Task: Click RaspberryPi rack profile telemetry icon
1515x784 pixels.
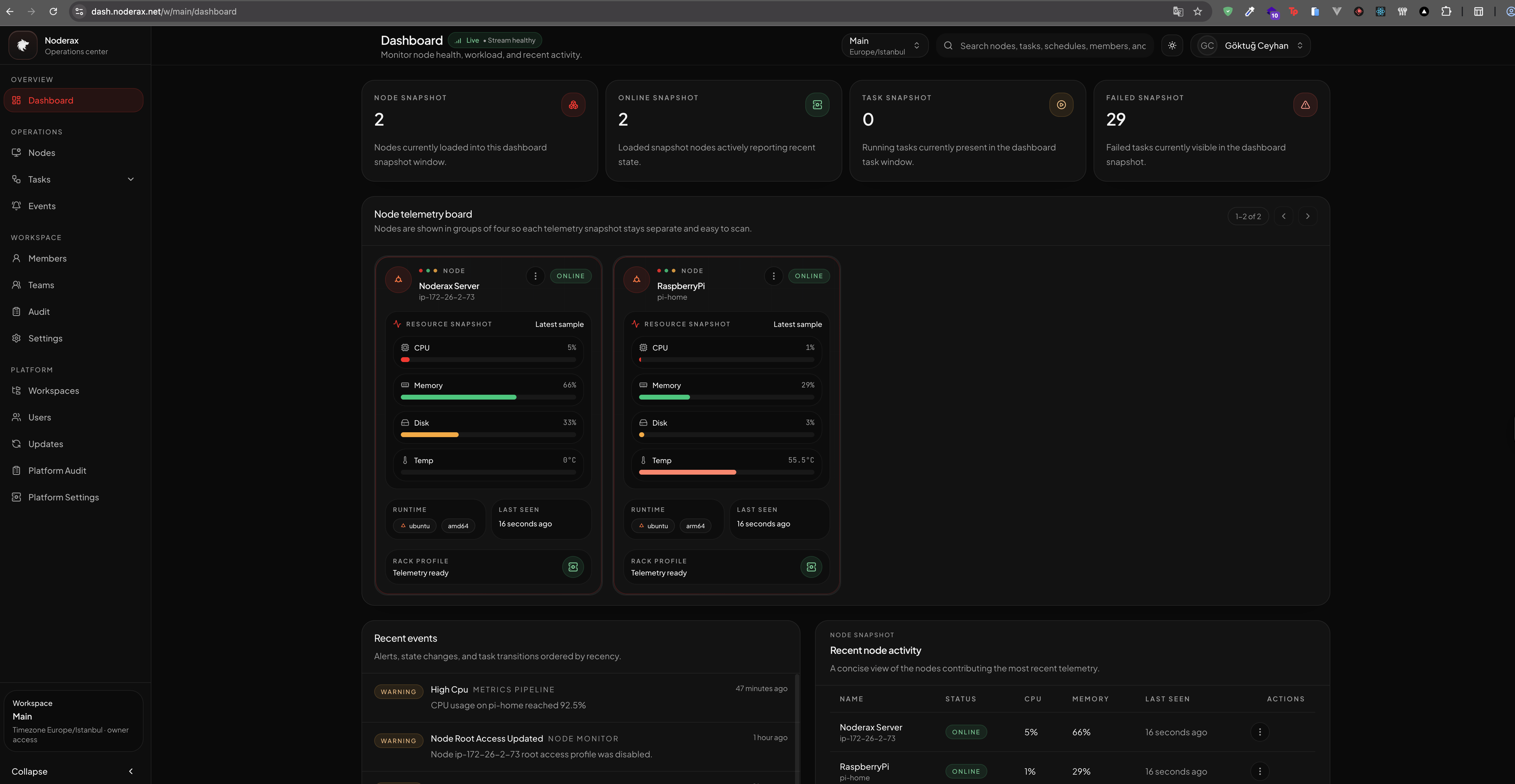Action: 811,567
